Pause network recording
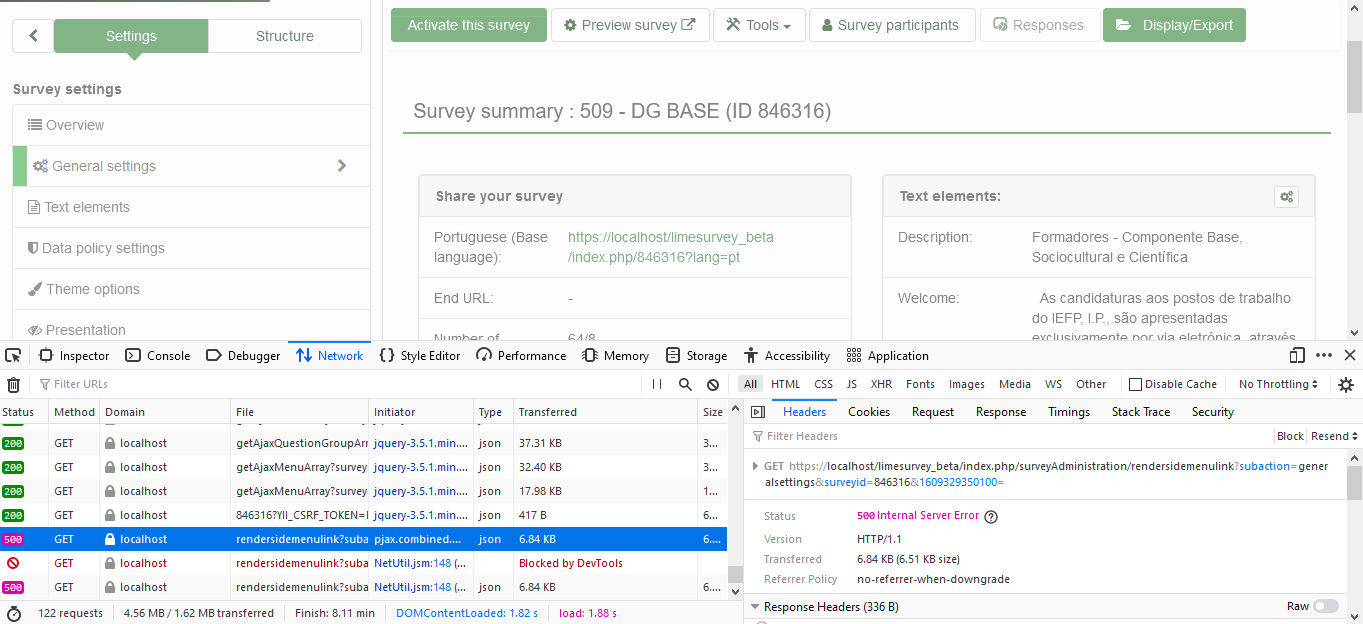Viewport: 1363px width, 624px height. pyautogui.click(x=657, y=384)
